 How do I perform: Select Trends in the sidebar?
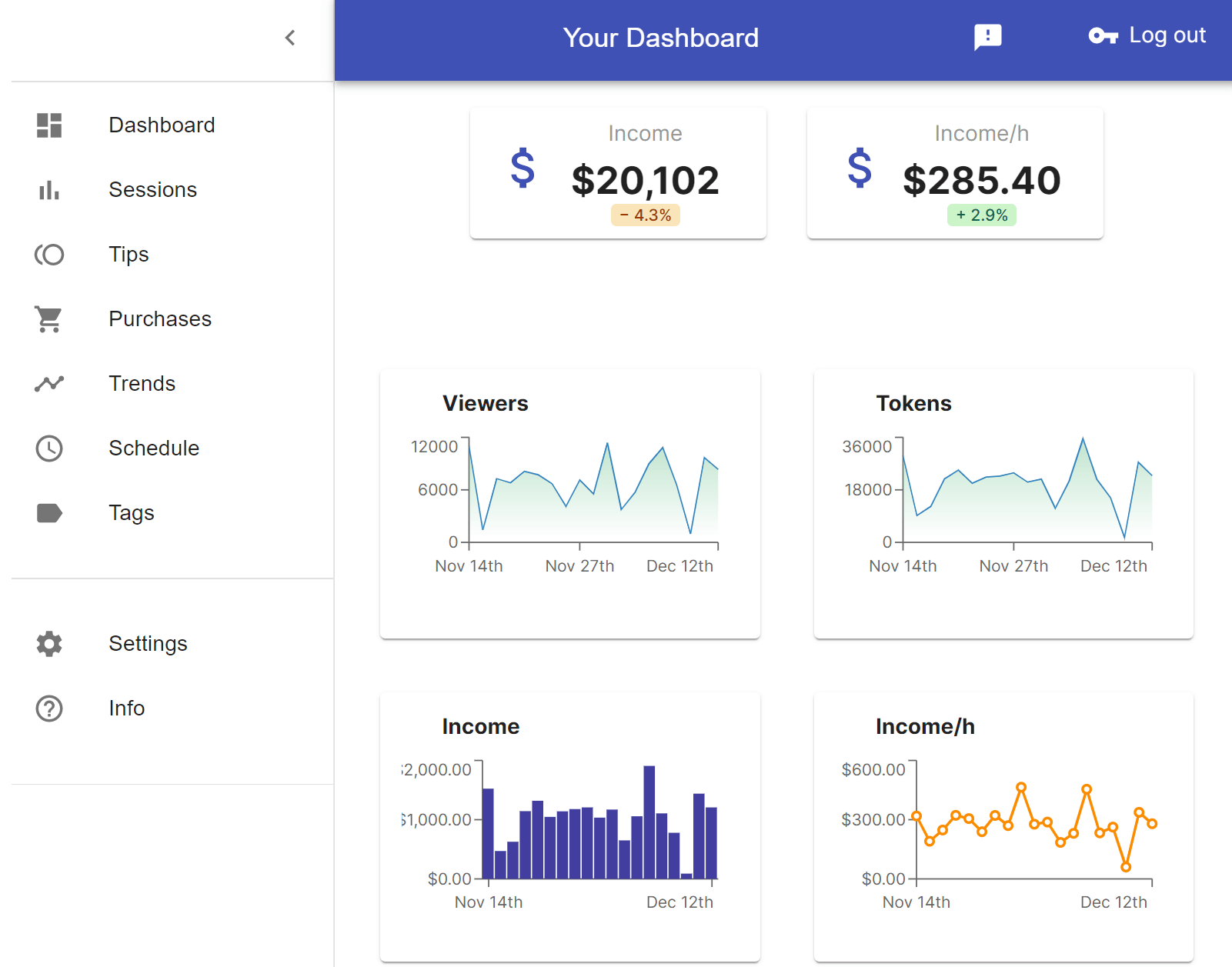[142, 384]
